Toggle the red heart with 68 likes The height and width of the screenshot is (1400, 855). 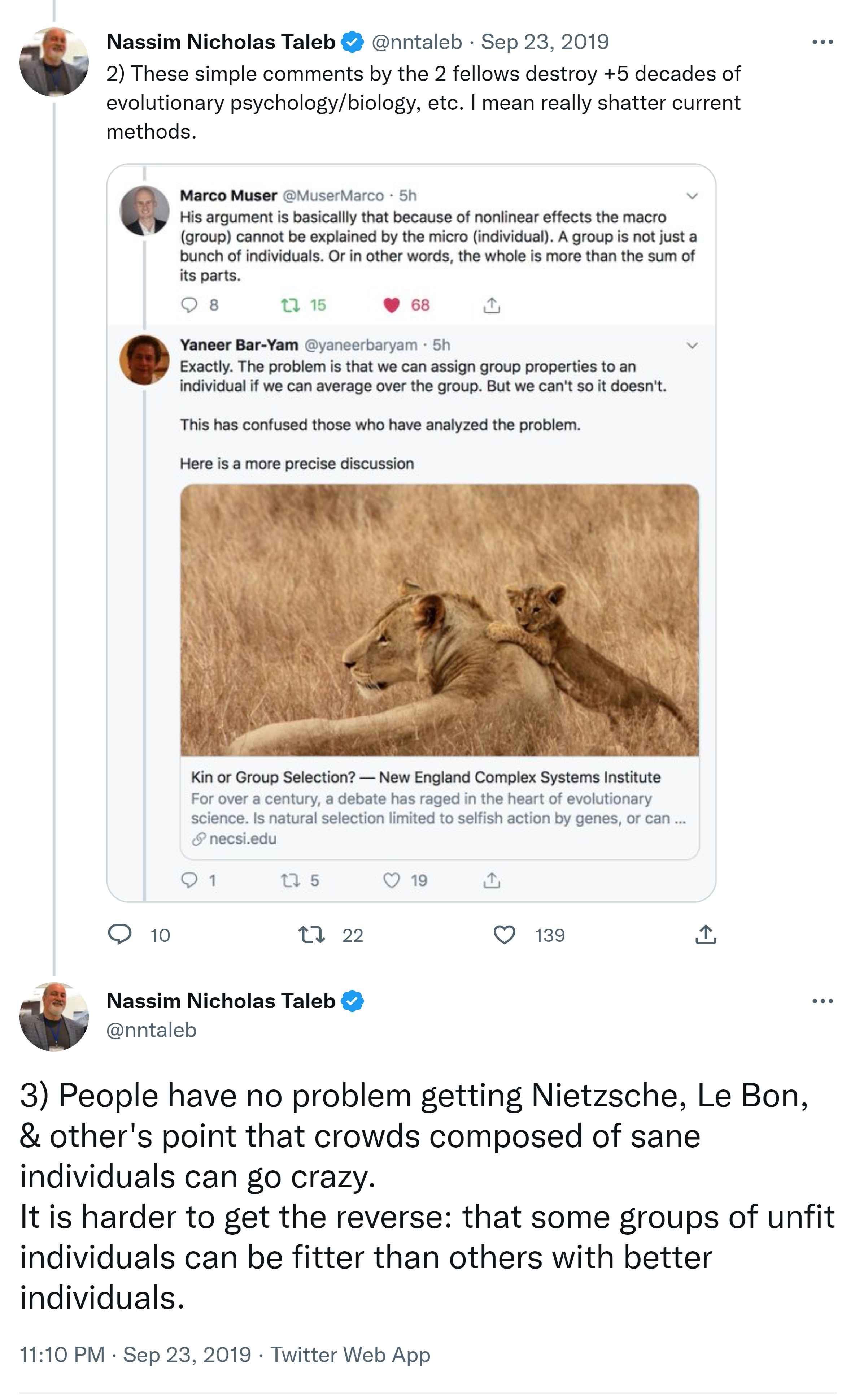point(391,306)
